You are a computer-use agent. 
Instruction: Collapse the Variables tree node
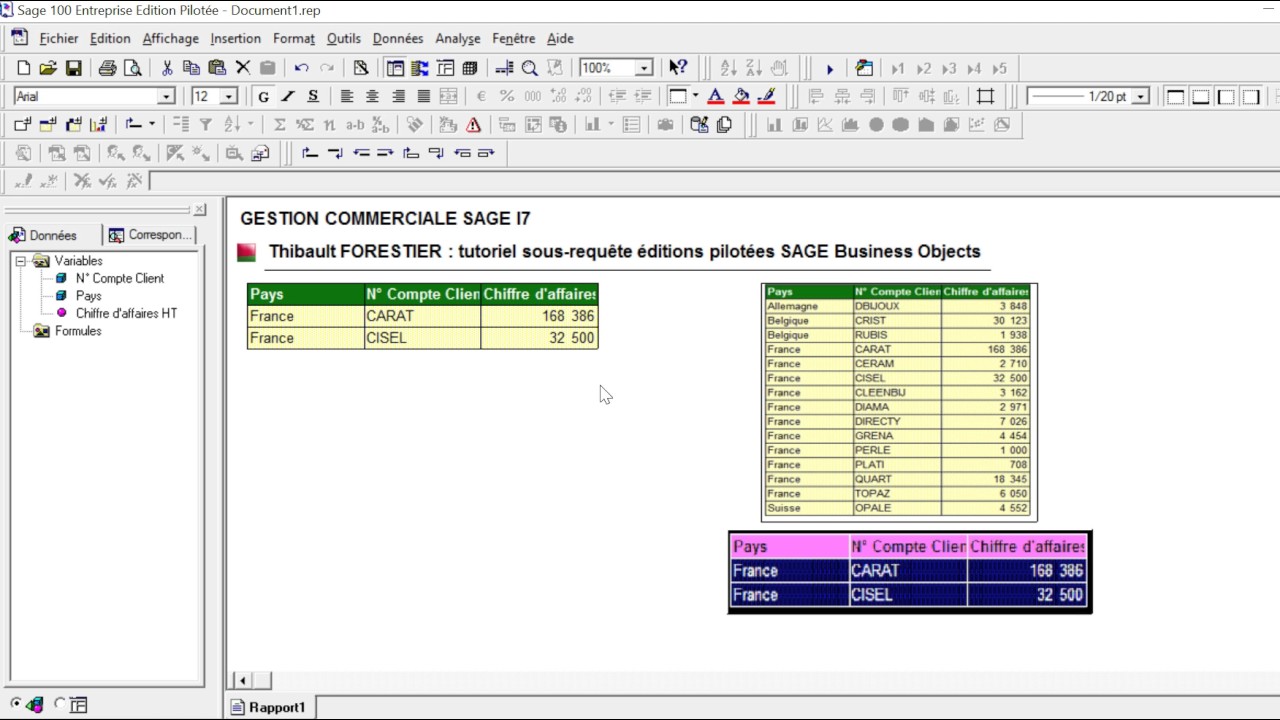tap(20, 261)
